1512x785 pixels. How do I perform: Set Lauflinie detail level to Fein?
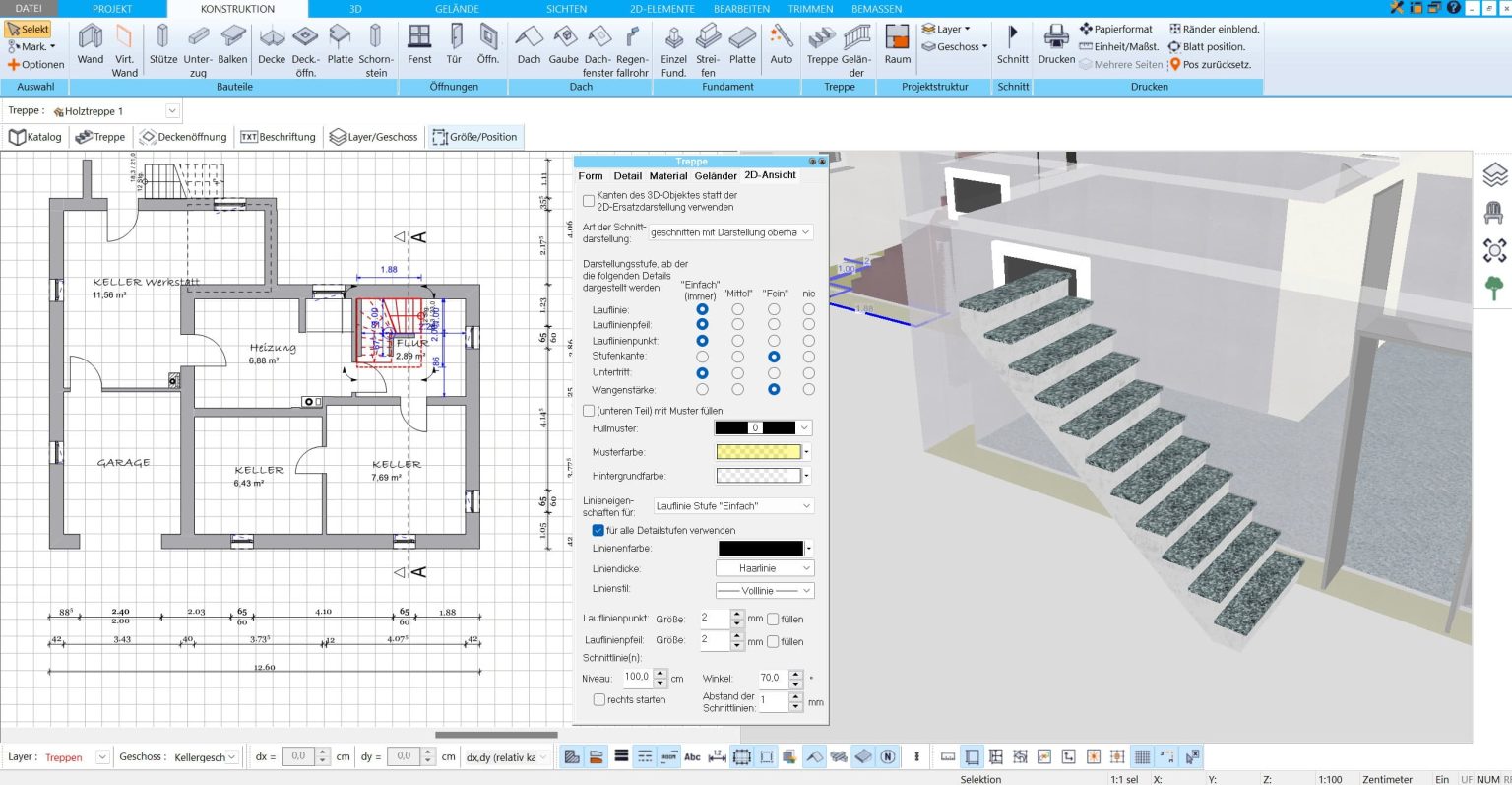pos(774,309)
